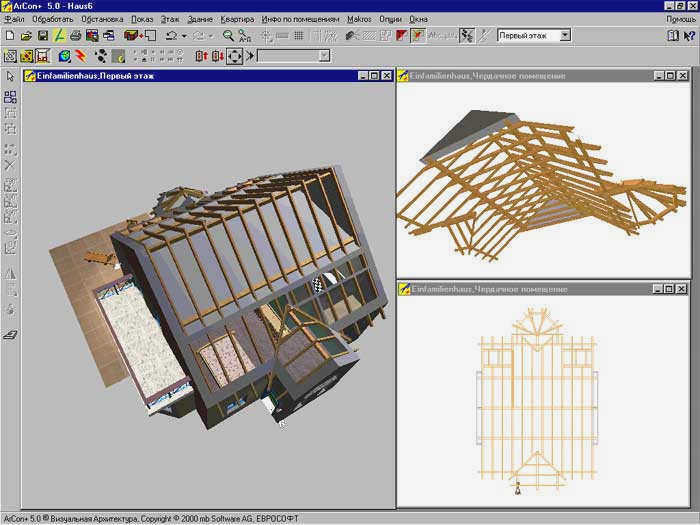Viewport: 700px width, 525px height.
Task: Click the mirror triangle sidebar icon
Action: point(10,273)
